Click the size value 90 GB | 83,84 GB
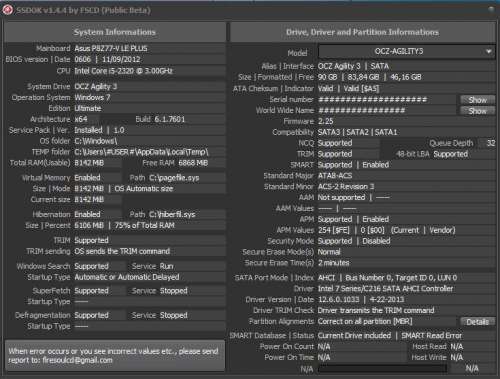The image size is (500, 379). (348, 77)
